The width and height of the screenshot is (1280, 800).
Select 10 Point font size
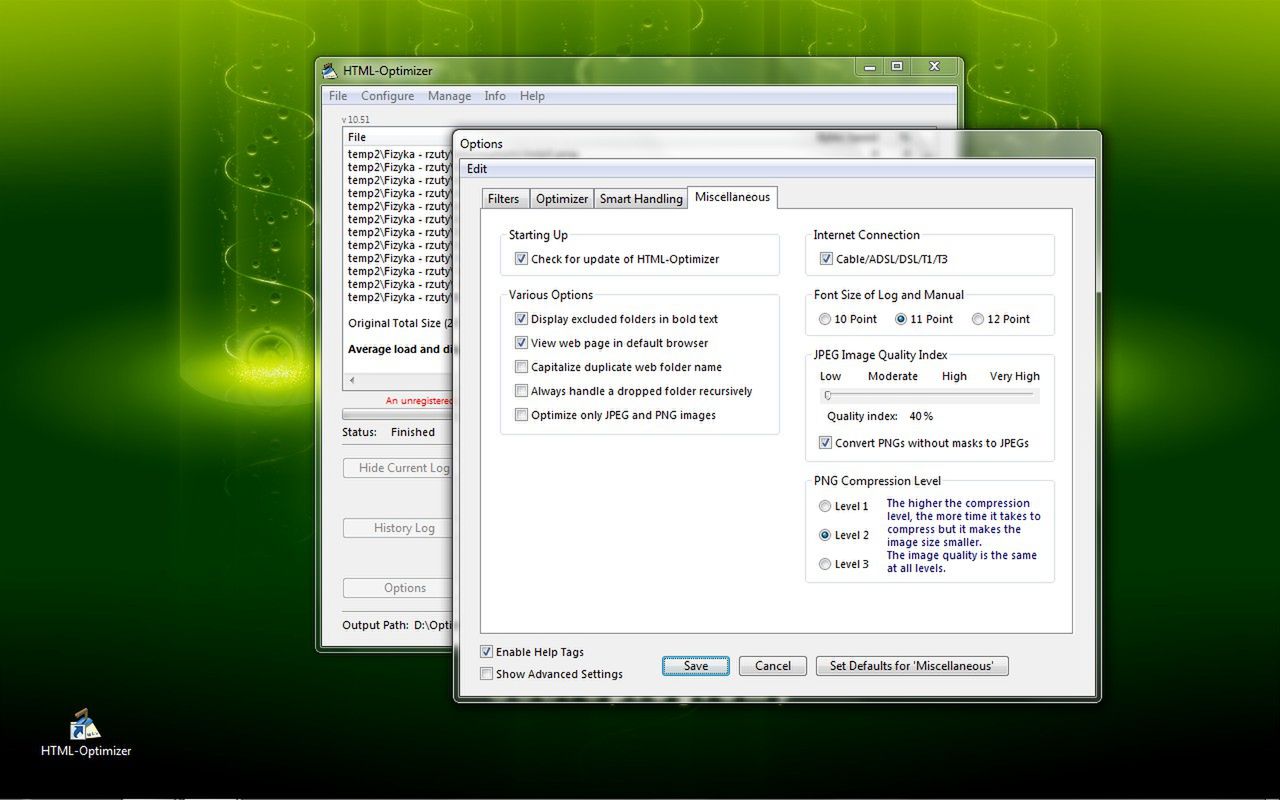click(x=825, y=319)
